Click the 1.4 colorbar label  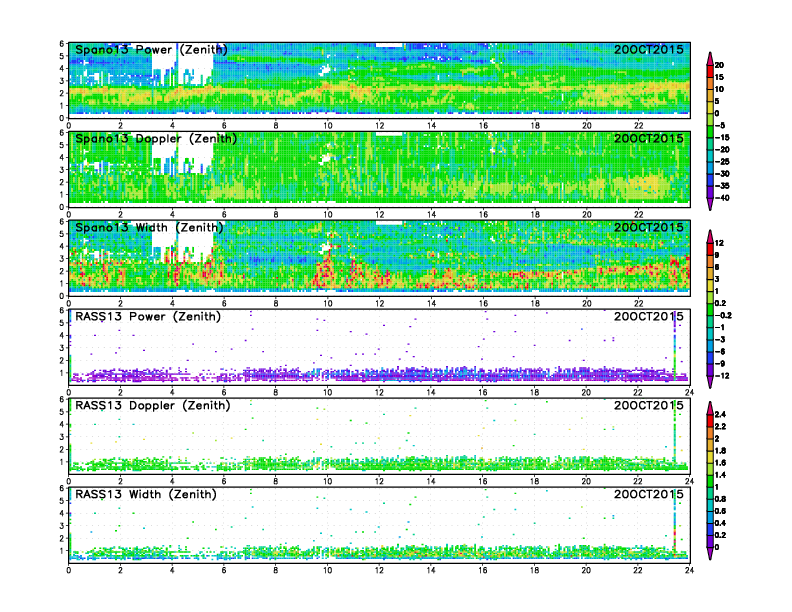tap(721, 475)
